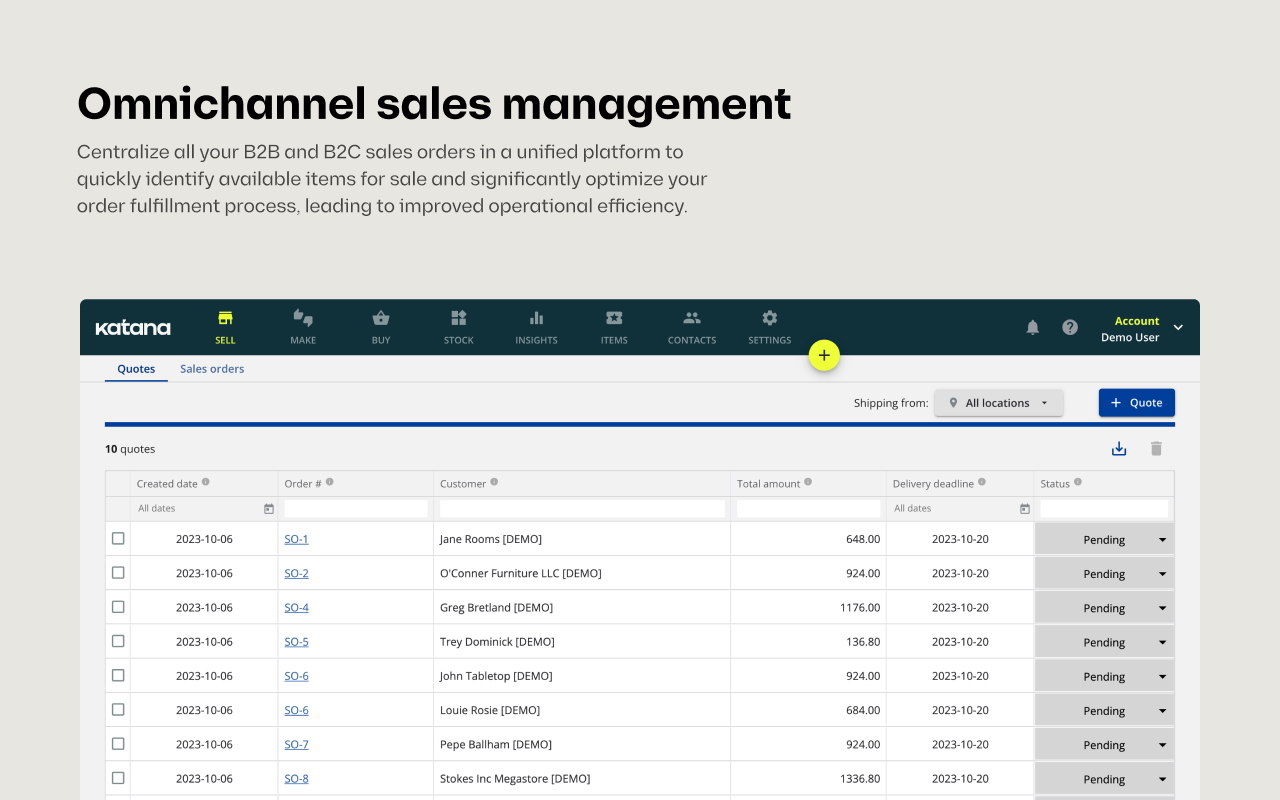Viewport: 1280px width, 800px height.
Task: Go to the Stock module icon
Action: tap(459, 319)
